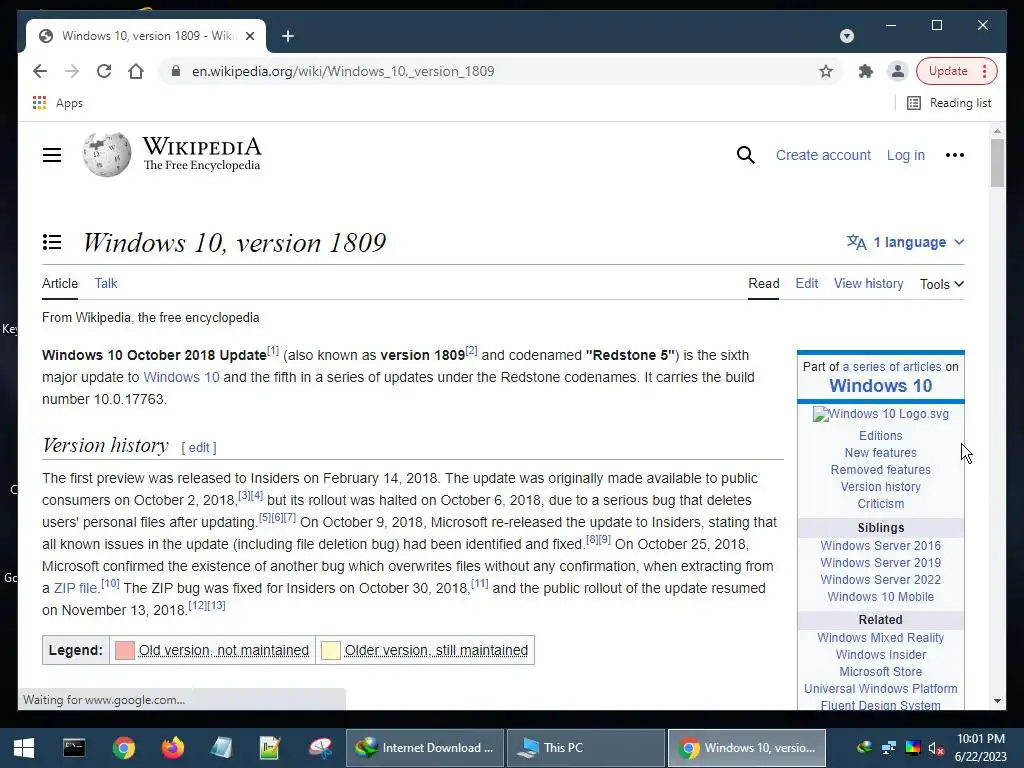Open the Microsoft Store sidebar link
Screen dimensions: 1024x768
[x=880, y=671]
